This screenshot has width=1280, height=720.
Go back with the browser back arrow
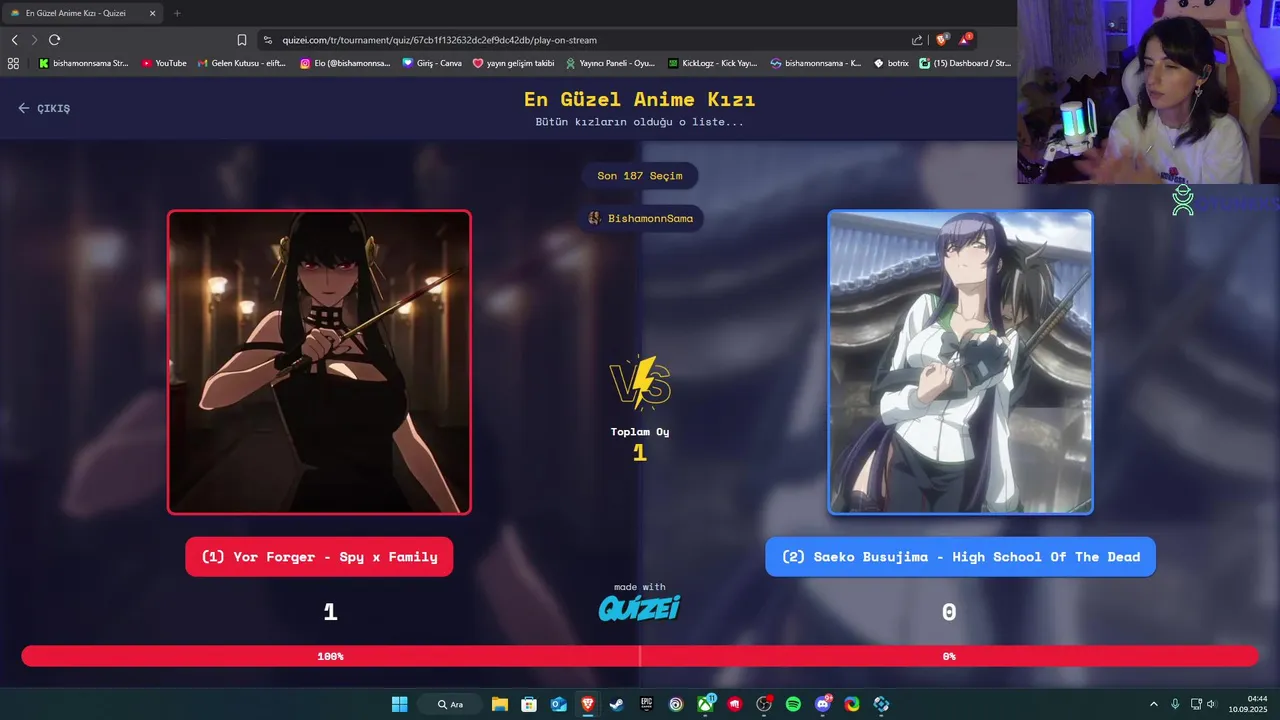14,40
